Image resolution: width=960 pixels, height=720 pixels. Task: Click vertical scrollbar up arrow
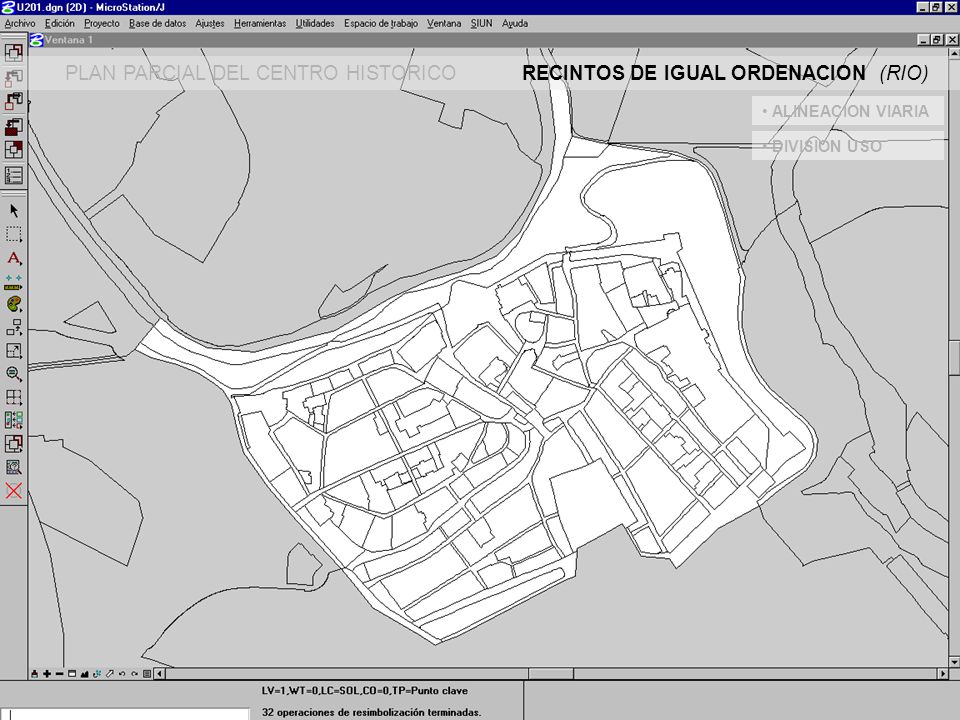coord(954,53)
